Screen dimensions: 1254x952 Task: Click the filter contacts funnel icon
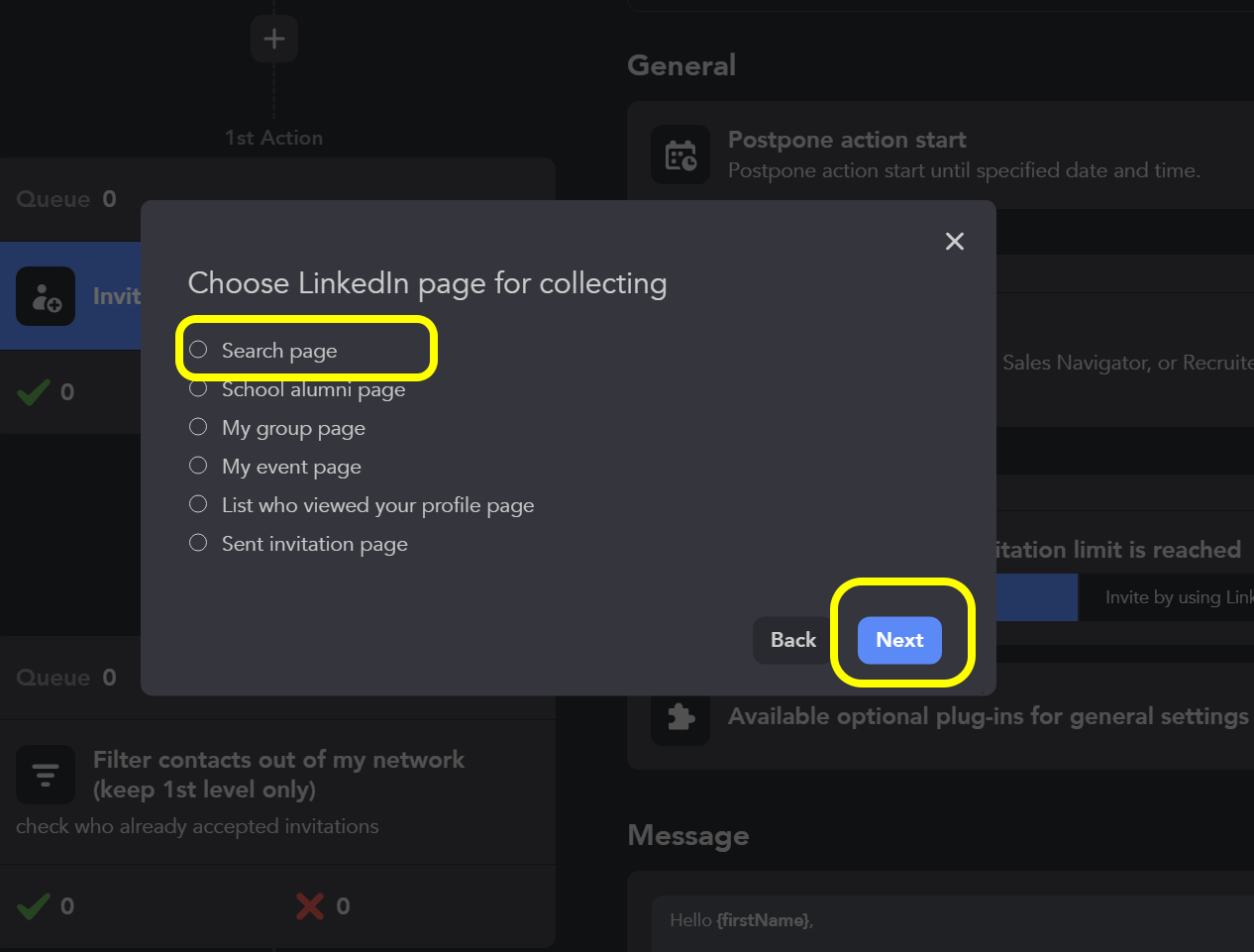(x=46, y=774)
